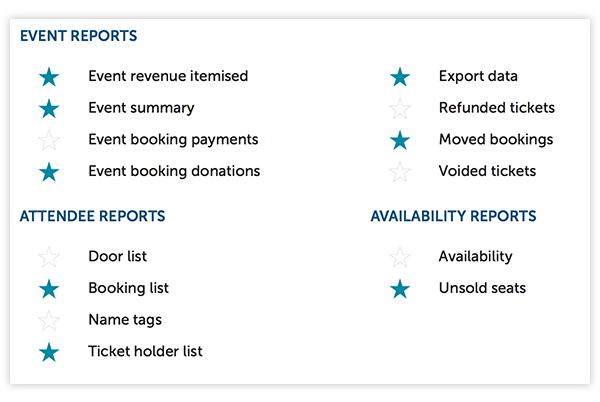600x402 pixels.
Task: Star the Refunded tickets report
Action: coord(400,109)
